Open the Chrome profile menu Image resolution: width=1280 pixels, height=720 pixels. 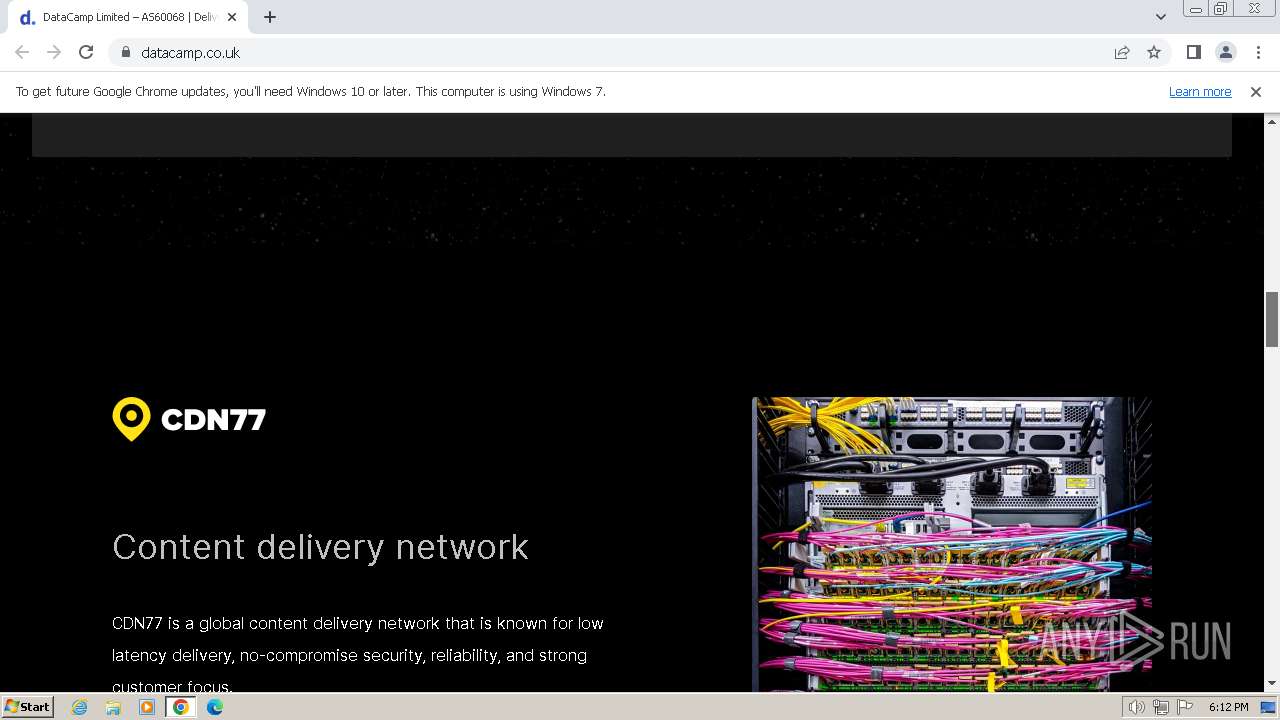[x=1226, y=52]
